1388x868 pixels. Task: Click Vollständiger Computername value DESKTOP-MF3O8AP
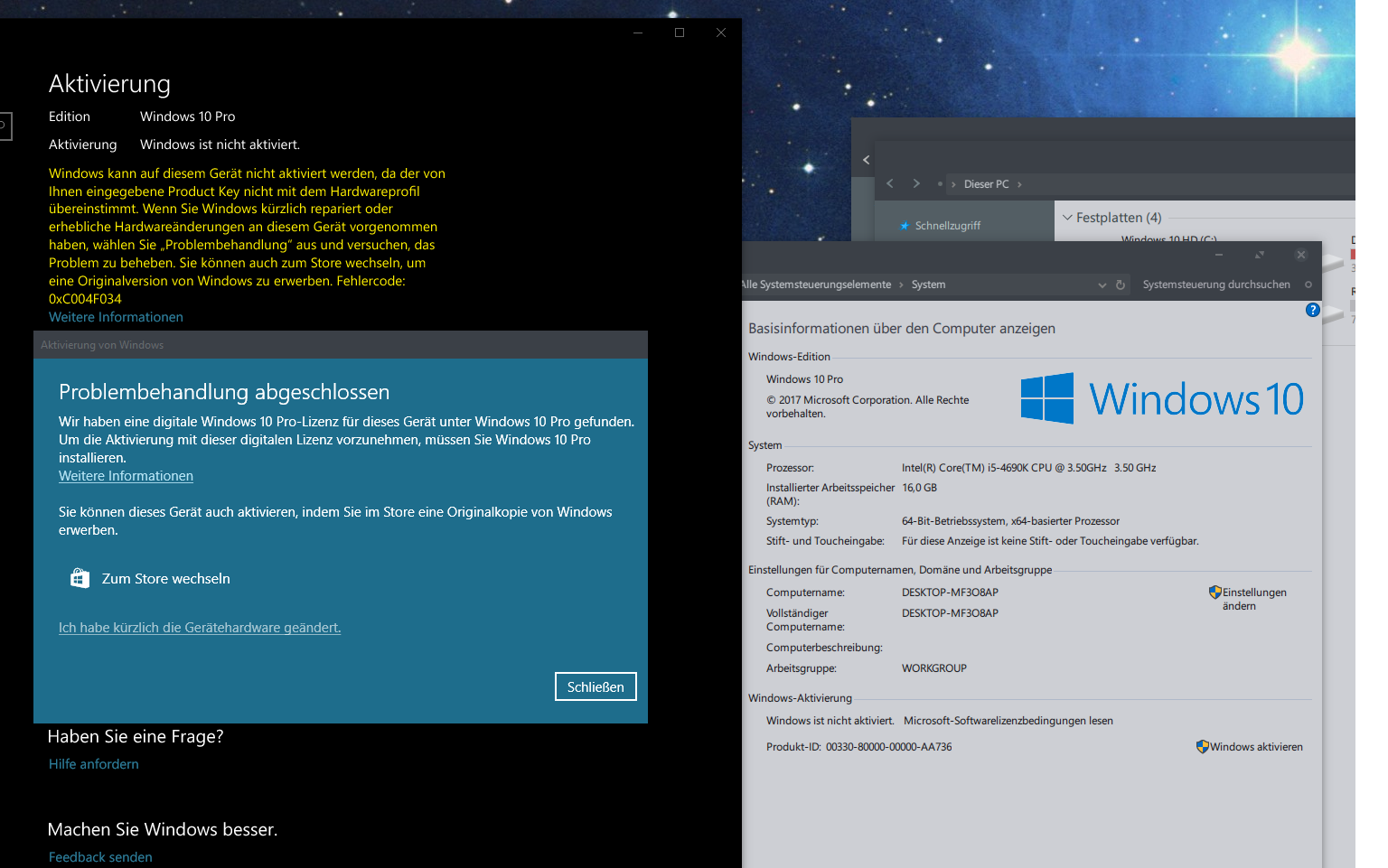pyautogui.click(x=950, y=613)
